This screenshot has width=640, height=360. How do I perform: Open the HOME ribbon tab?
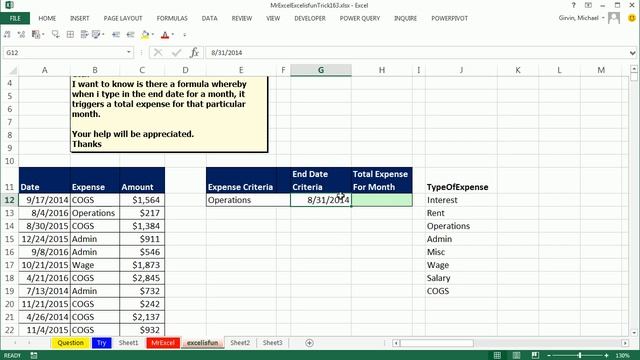pyautogui.click(x=47, y=18)
